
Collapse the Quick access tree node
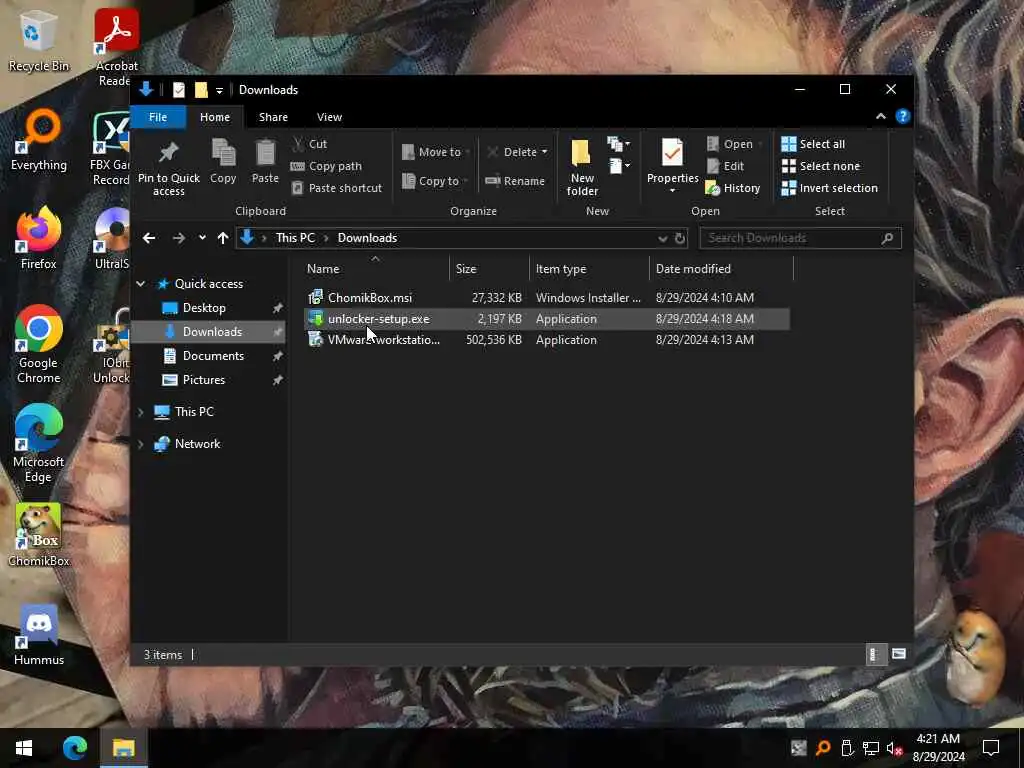coord(140,283)
